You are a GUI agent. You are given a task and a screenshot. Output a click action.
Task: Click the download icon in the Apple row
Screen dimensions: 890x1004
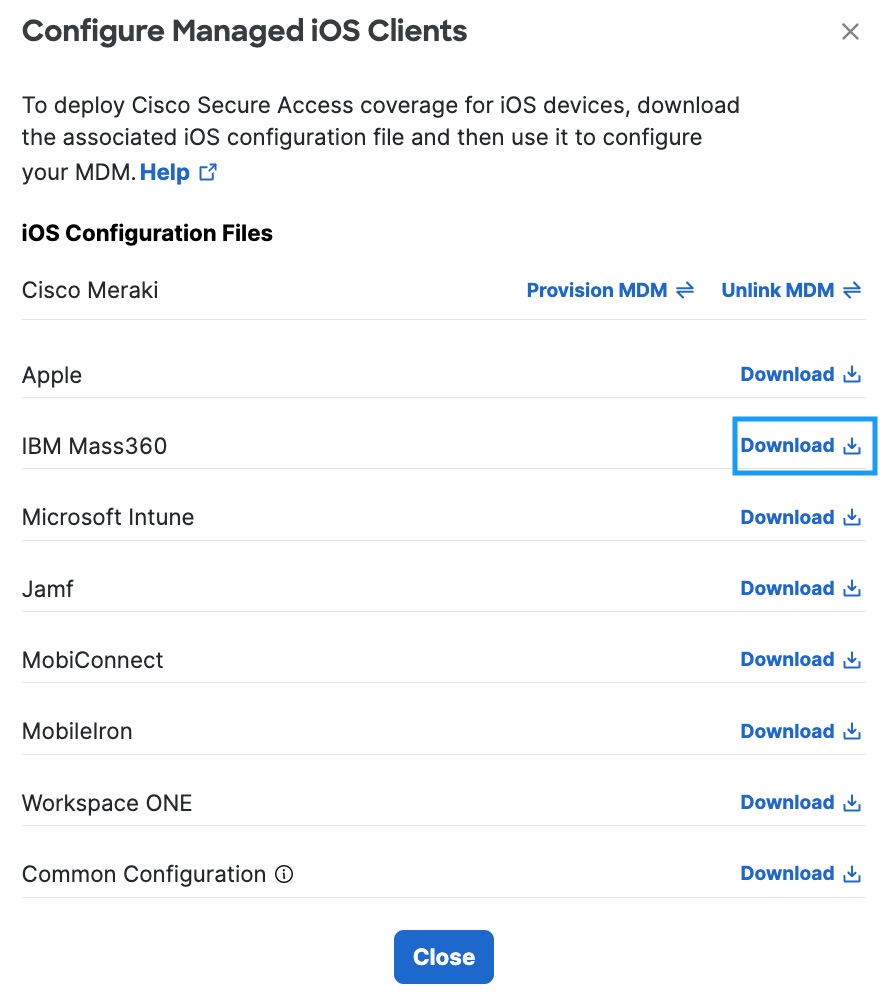point(852,375)
